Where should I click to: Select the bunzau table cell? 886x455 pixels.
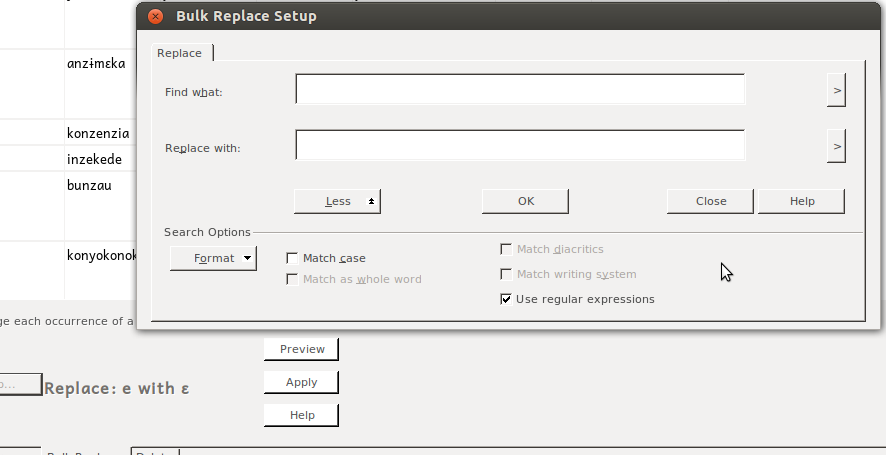[x=101, y=206]
